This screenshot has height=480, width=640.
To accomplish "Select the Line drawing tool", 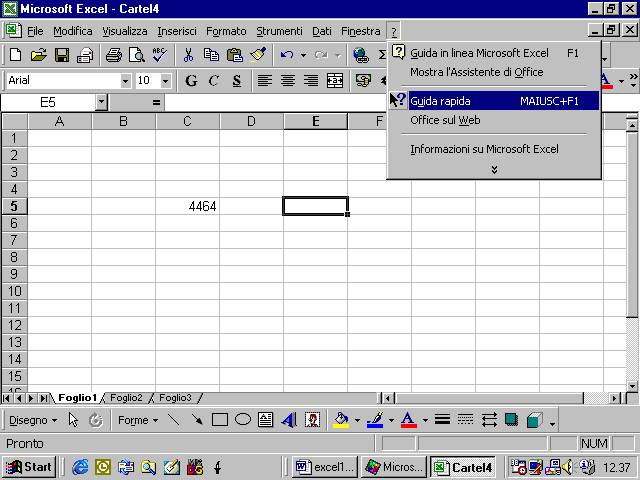I will [x=174, y=420].
